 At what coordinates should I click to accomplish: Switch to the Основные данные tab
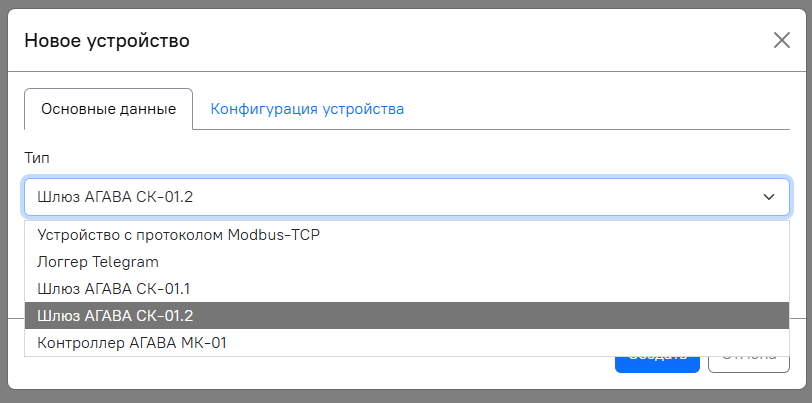tap(108, 109)
